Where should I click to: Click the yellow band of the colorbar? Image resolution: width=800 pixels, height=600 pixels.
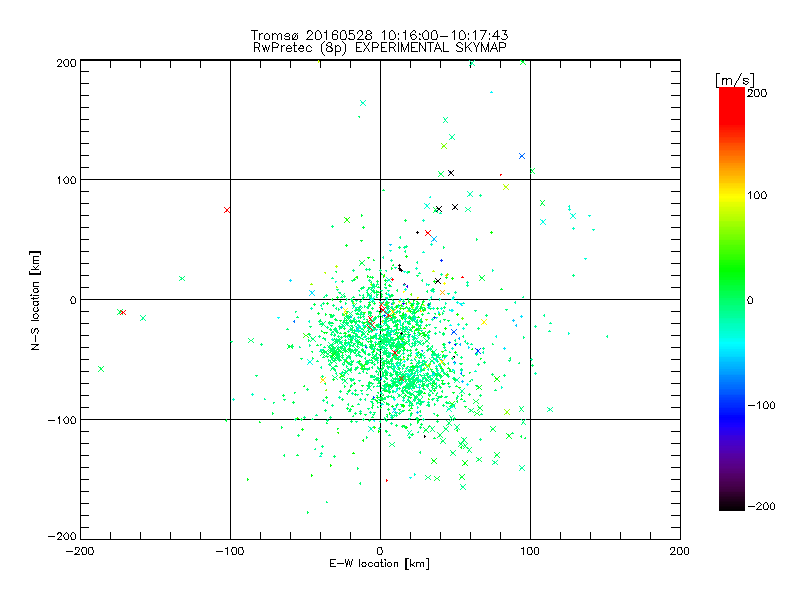[x=732, y=195]
